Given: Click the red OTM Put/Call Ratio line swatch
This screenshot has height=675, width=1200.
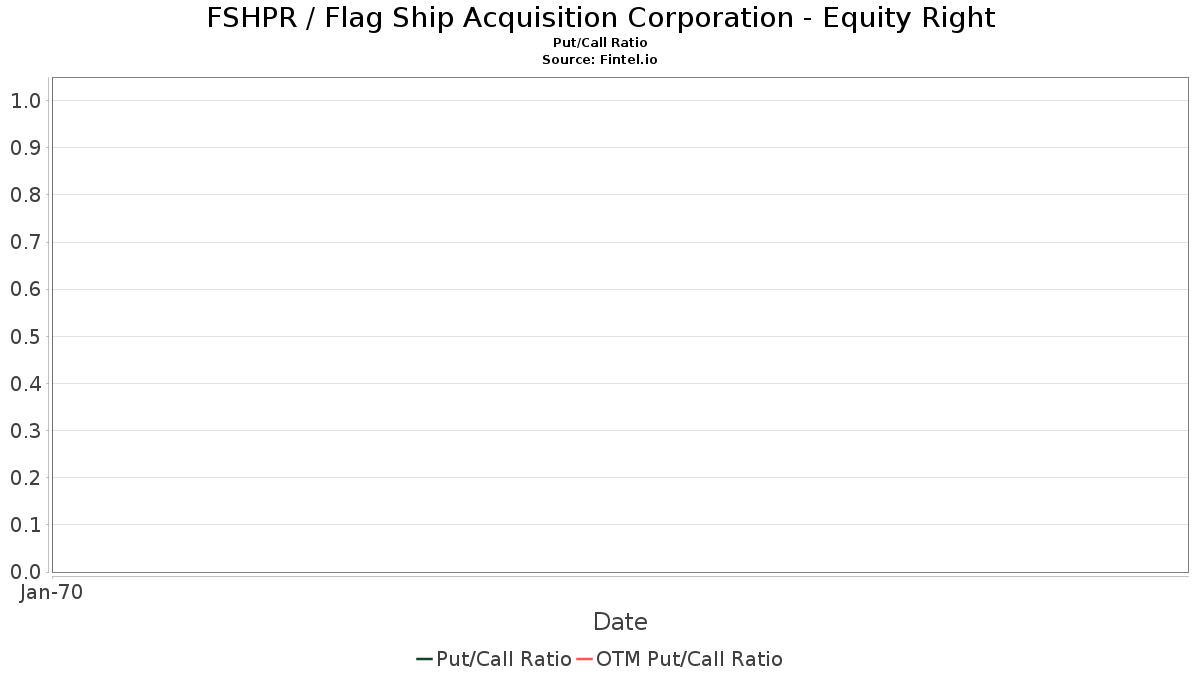Looking at the screenshot, I should tap(585, 659).
